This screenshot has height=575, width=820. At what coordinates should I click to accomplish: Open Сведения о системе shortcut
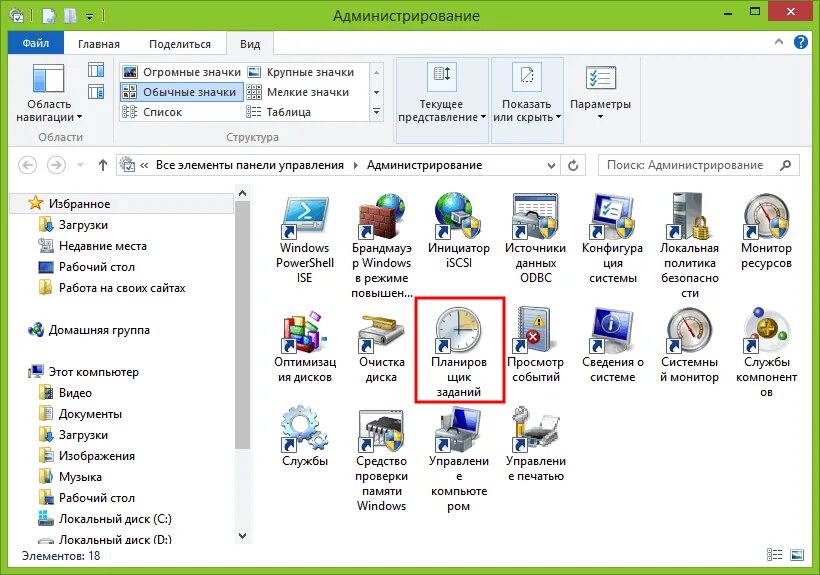pos(612,346)
